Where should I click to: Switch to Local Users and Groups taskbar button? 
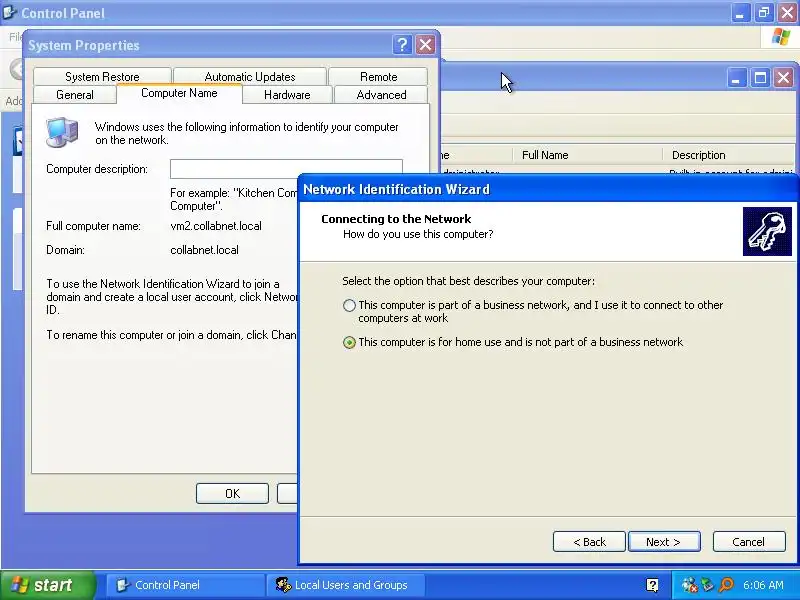tap(345, 585)
